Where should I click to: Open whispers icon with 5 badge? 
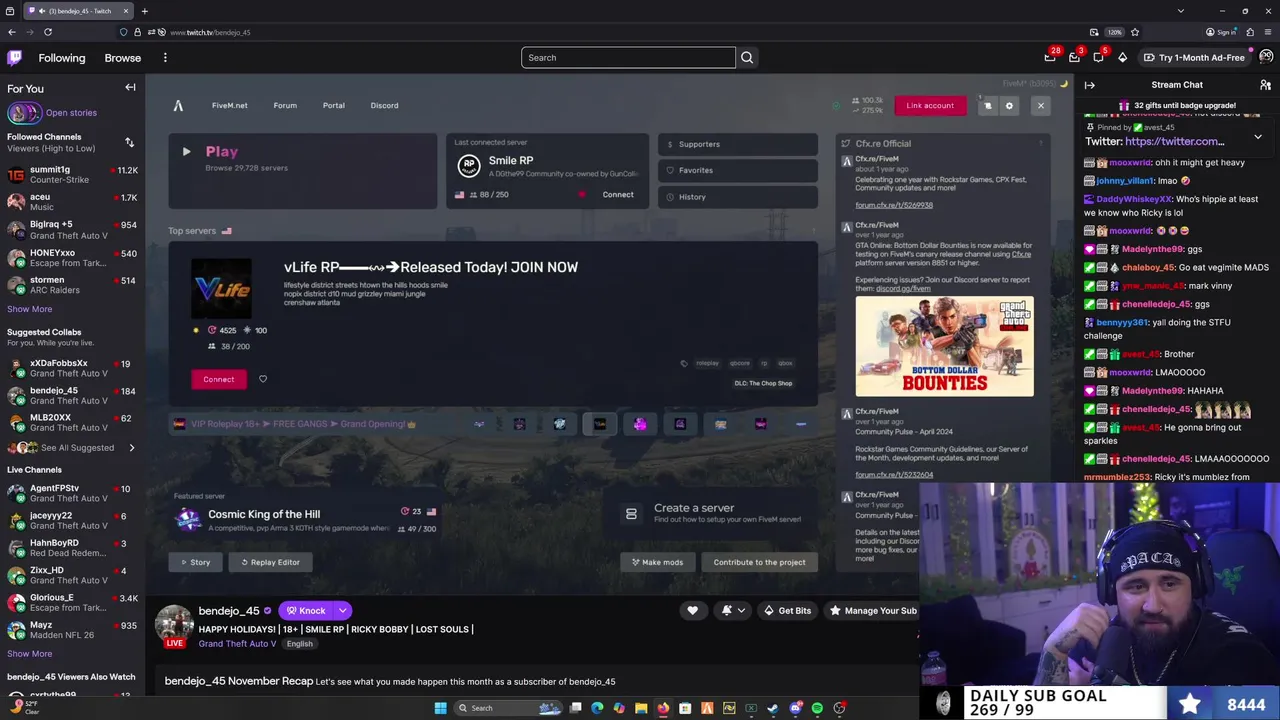[x=1098, y=58]
